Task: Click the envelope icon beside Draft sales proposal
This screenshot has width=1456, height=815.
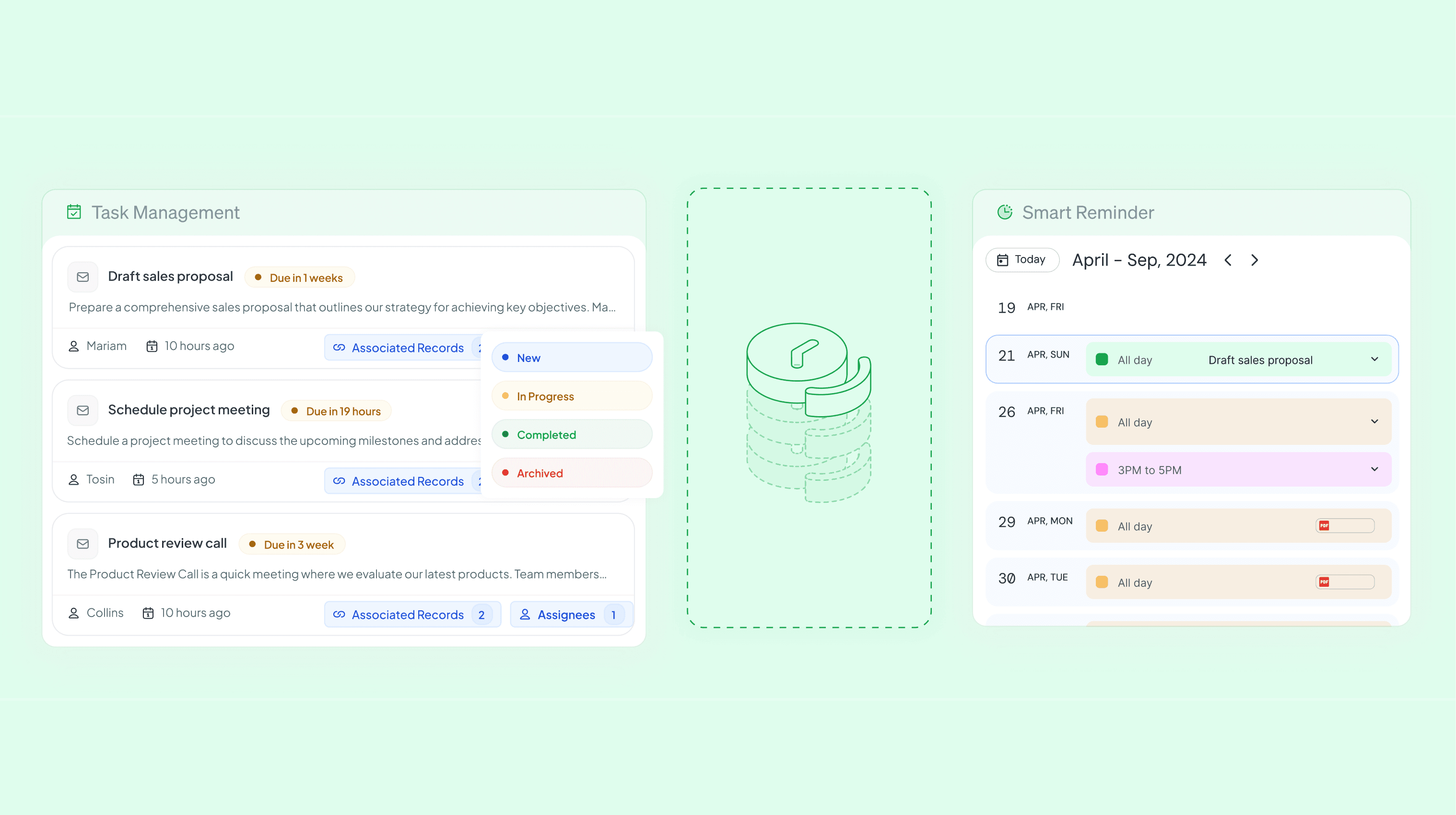Action: [82, 277]
